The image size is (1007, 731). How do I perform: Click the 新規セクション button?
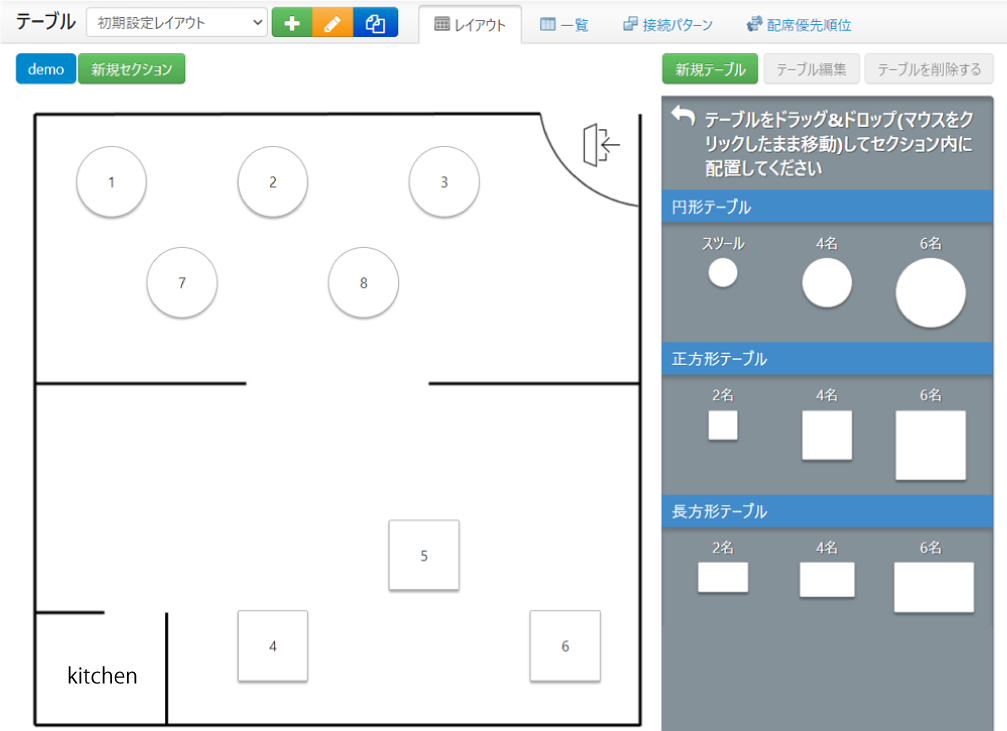click(132, 69)
